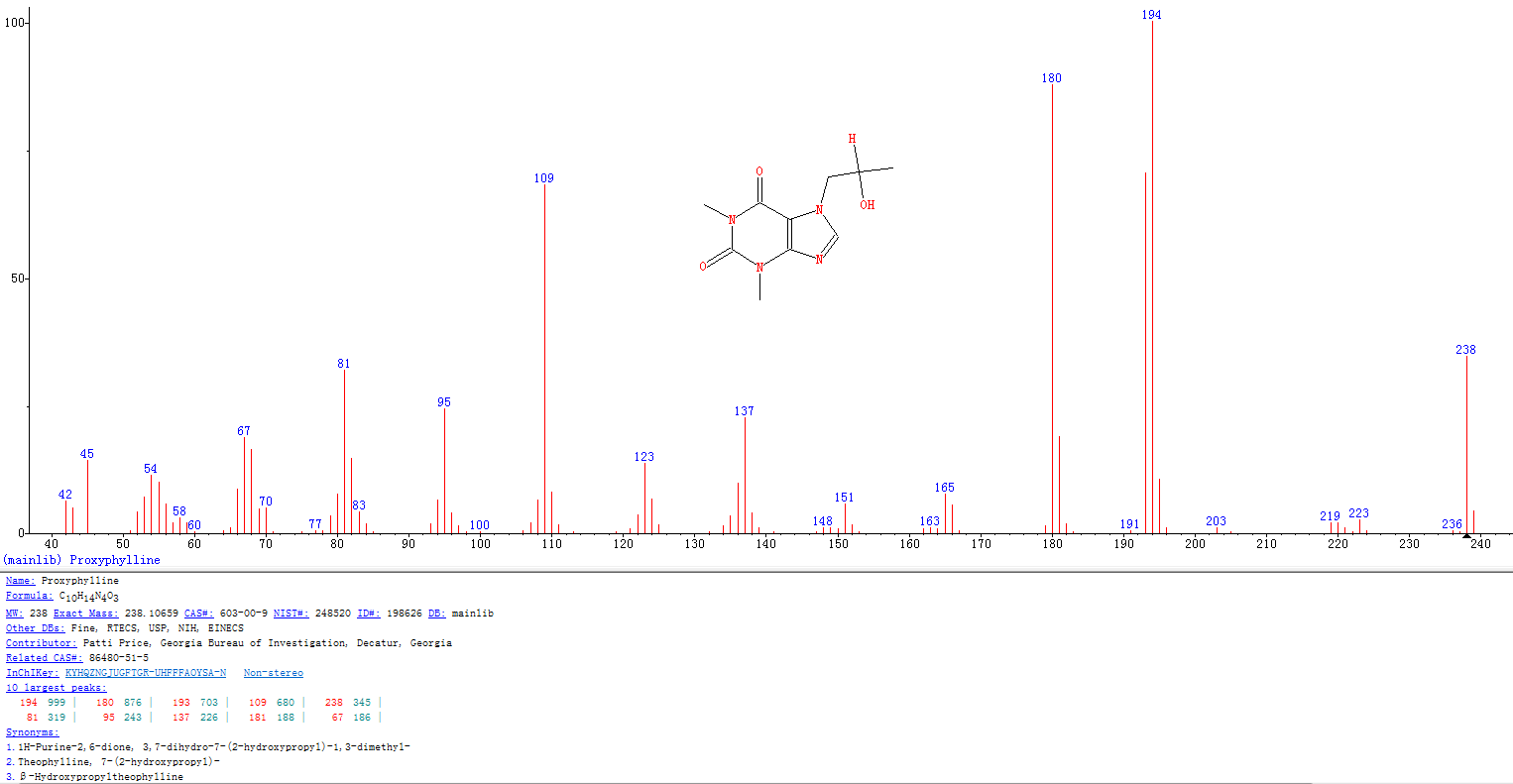The height and width of the screenshot is (784, 1513).
Task: Click the Other DBs: link
Action: click(x=35, y=628)
